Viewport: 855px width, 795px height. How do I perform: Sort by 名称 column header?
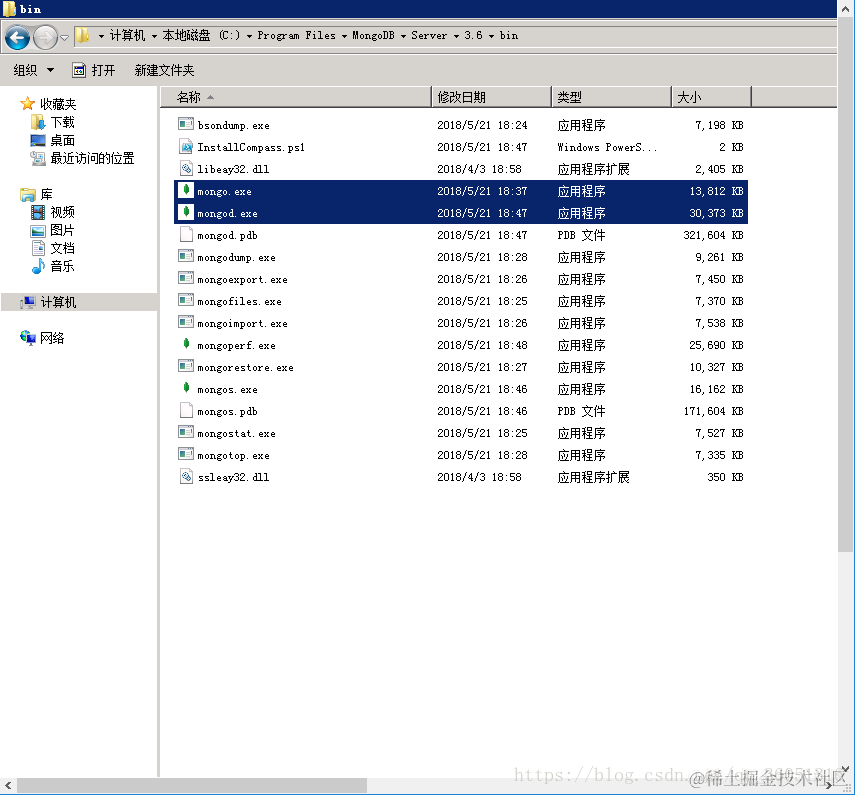(296, 97)
